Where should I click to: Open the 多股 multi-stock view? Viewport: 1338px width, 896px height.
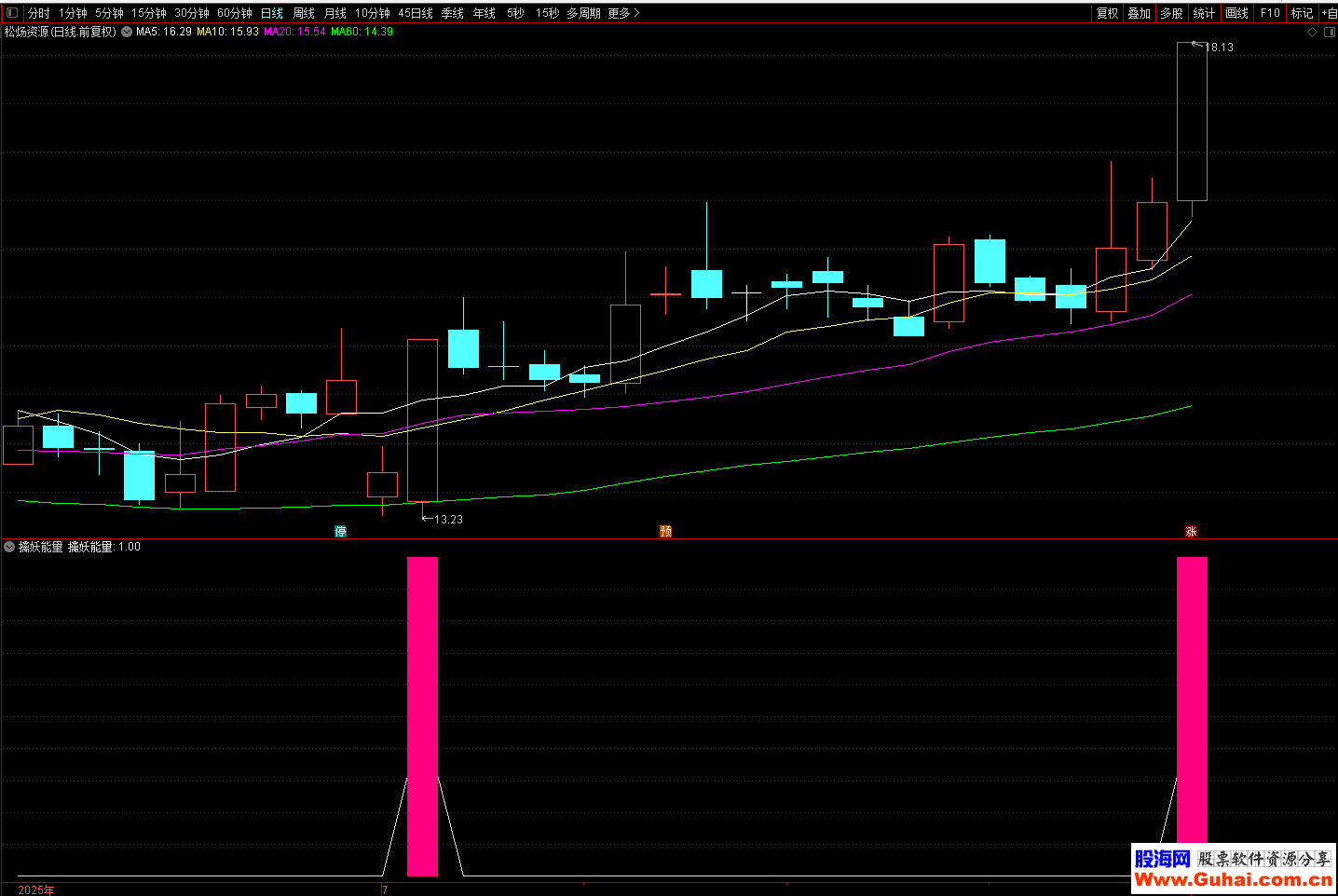(x=1171, y=13)
